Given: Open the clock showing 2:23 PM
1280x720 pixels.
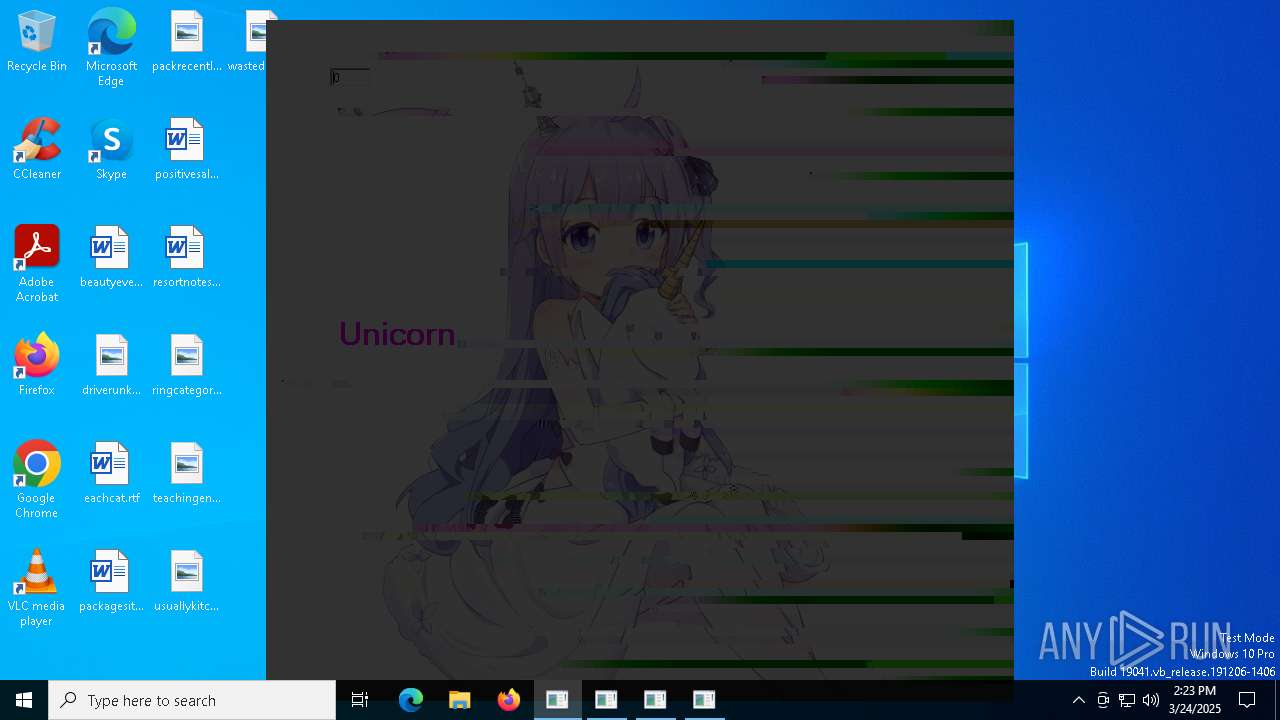Looking at the screenshot, I should 1194,700.
